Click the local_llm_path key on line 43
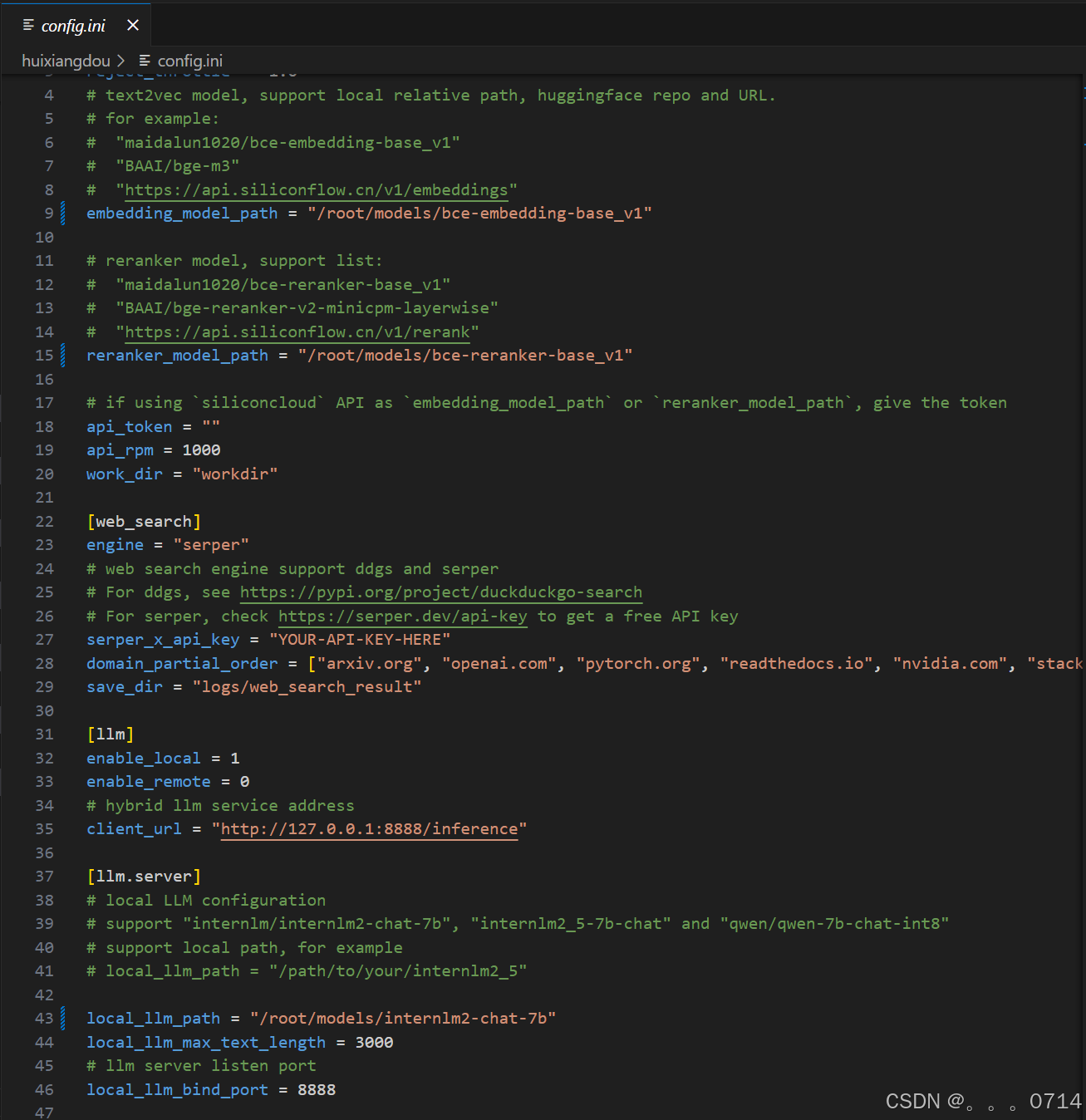This screenshot has height=1120, width=1086. [x=154, y=1019]
